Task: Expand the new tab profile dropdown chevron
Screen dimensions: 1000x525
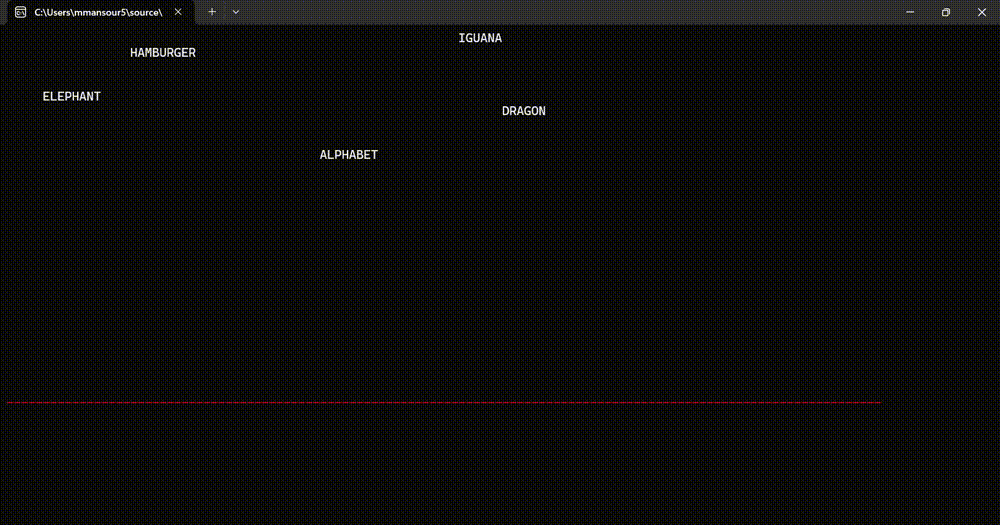Action: [236, 12]
